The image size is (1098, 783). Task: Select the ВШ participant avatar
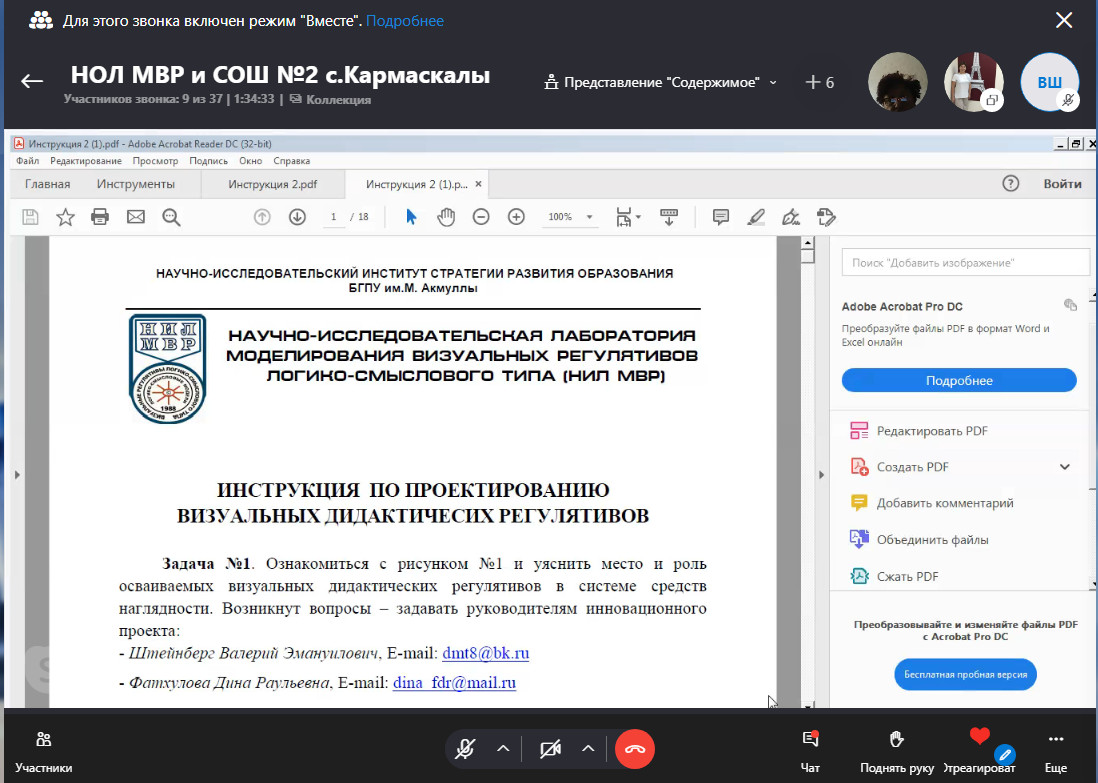tap(1049, 82)
